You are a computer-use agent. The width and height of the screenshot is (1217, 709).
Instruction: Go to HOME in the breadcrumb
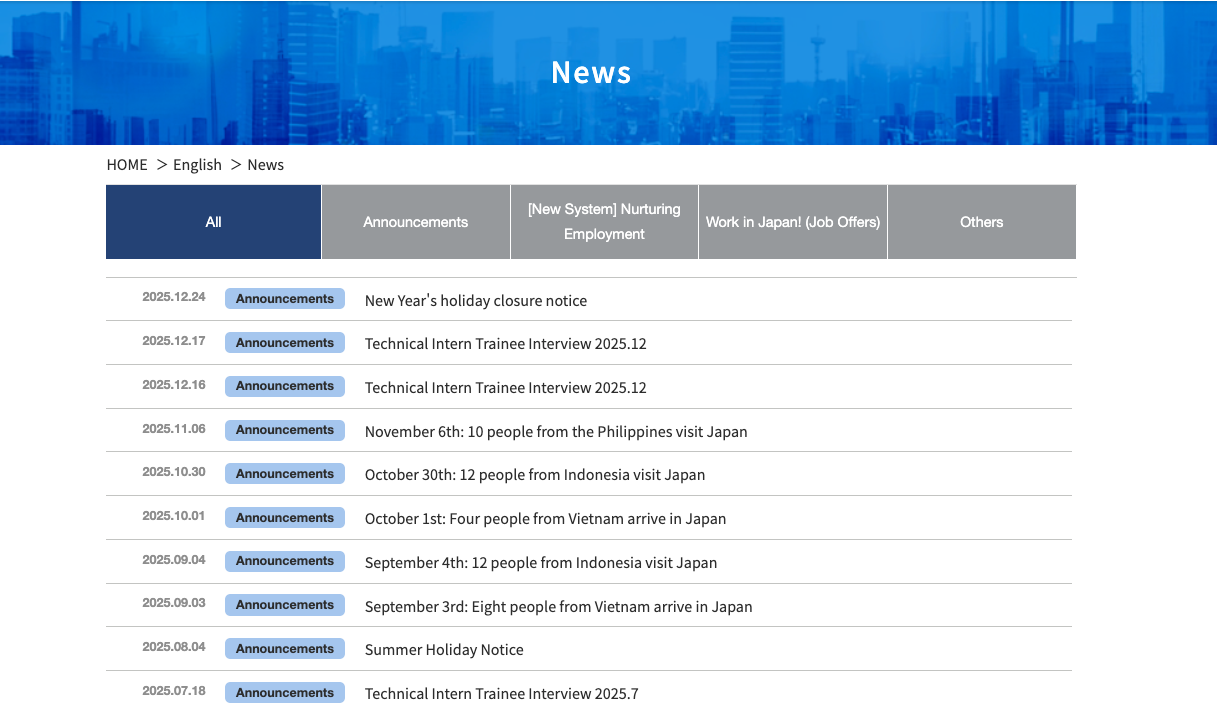127,165
